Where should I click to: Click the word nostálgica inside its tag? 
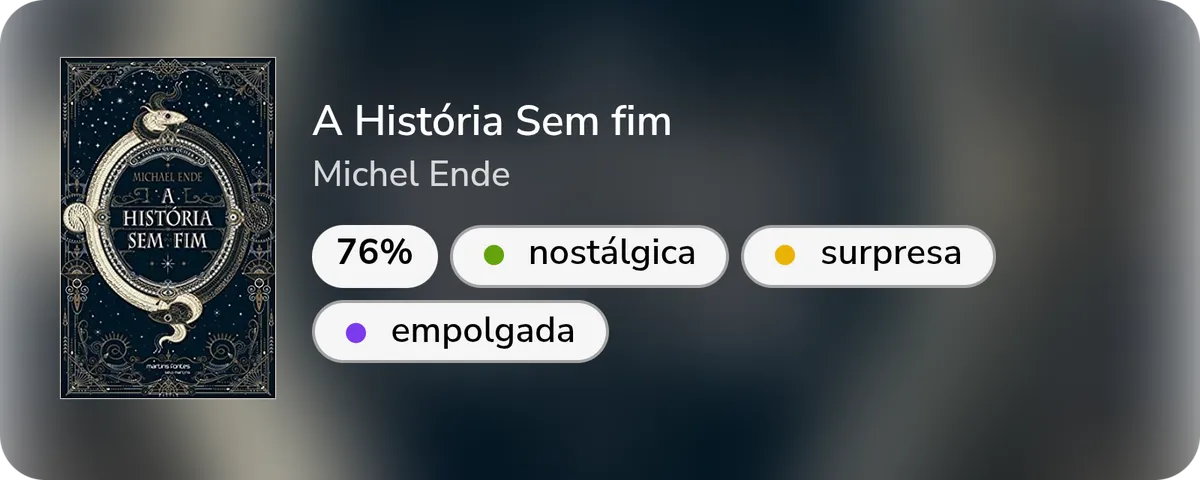click(x=612, y=254)
